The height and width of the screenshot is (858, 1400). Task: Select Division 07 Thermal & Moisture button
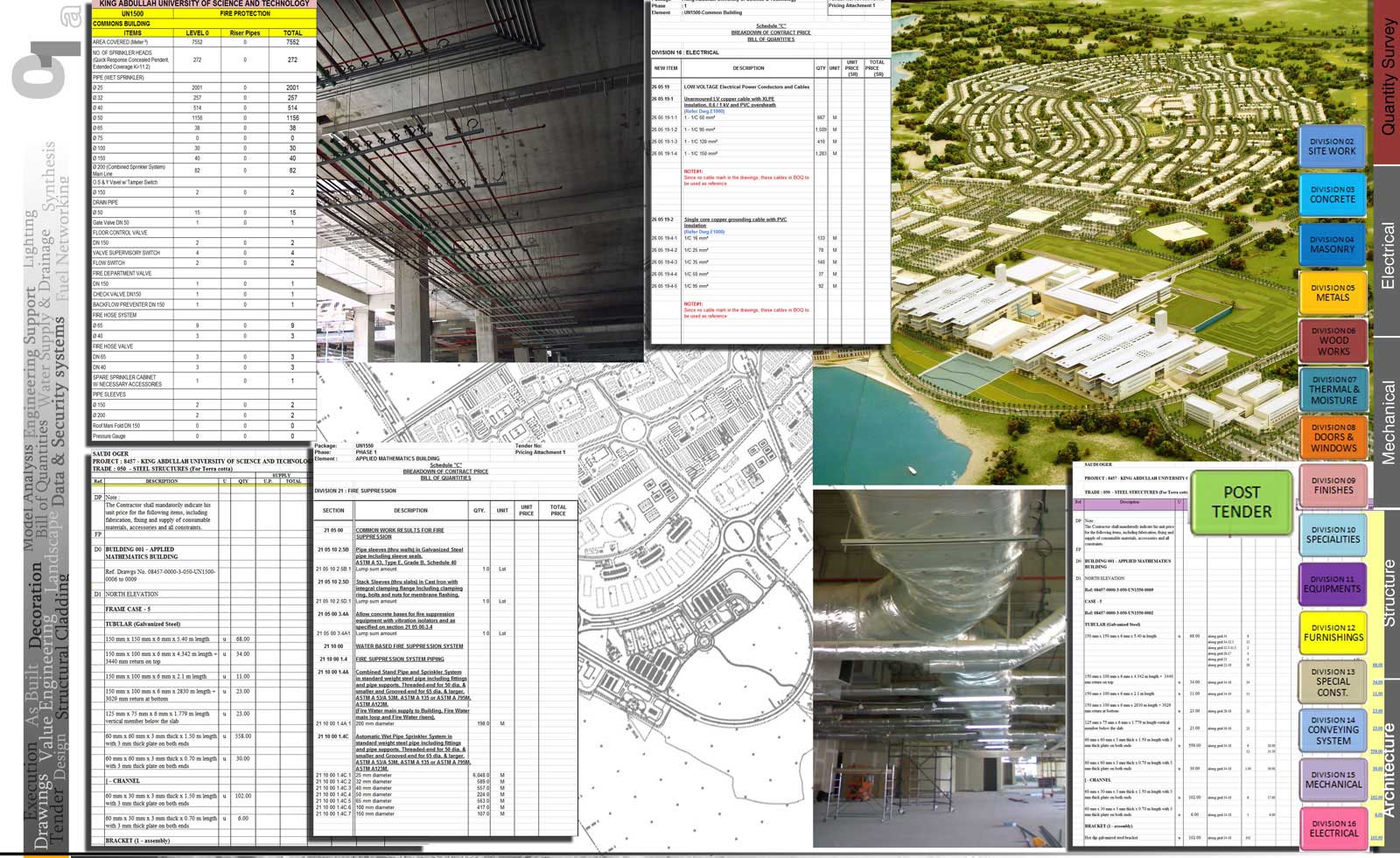[1333, 390]
